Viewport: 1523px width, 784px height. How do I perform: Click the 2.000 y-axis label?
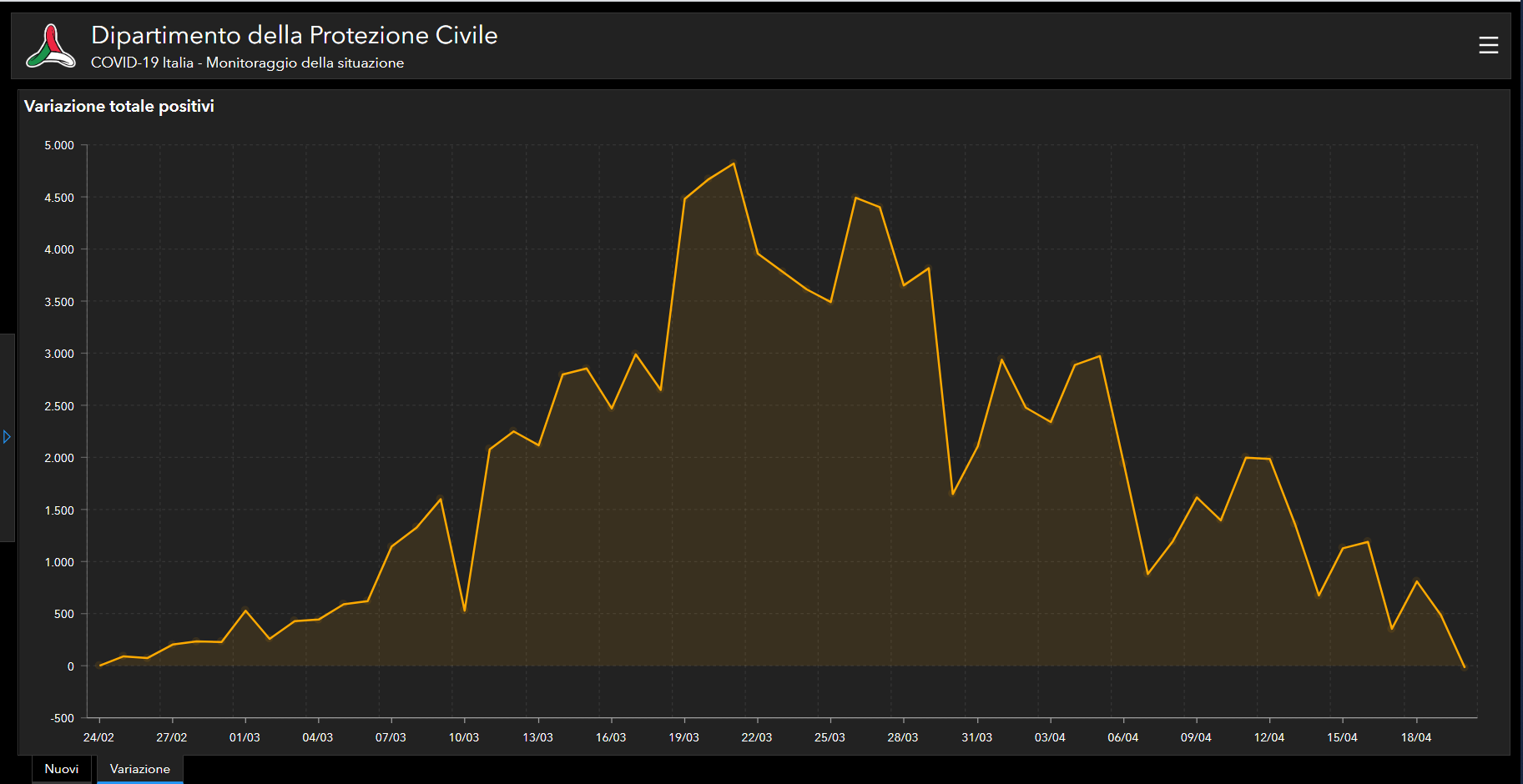59,458
